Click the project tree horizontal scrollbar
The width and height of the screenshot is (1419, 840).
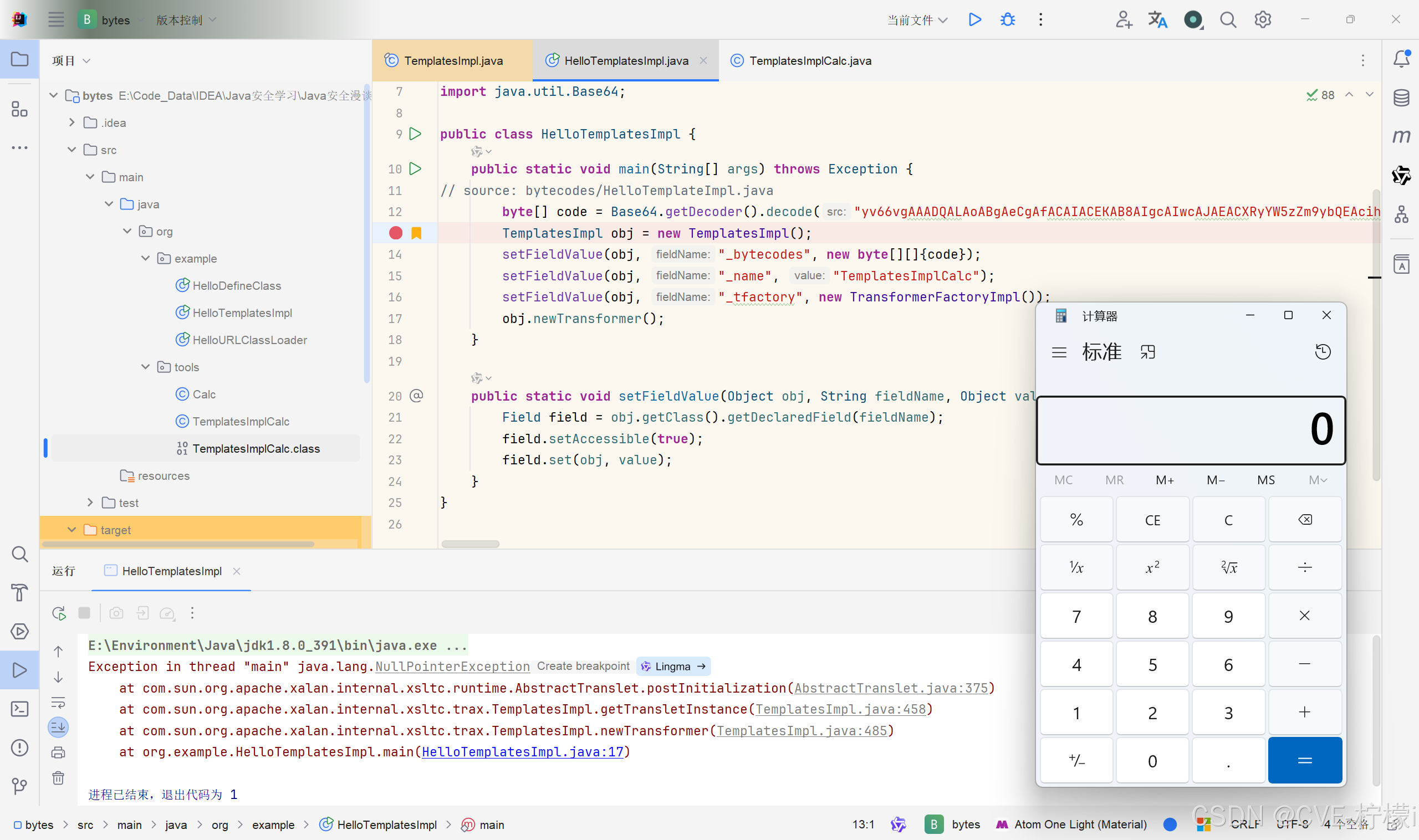pos(178,544)
